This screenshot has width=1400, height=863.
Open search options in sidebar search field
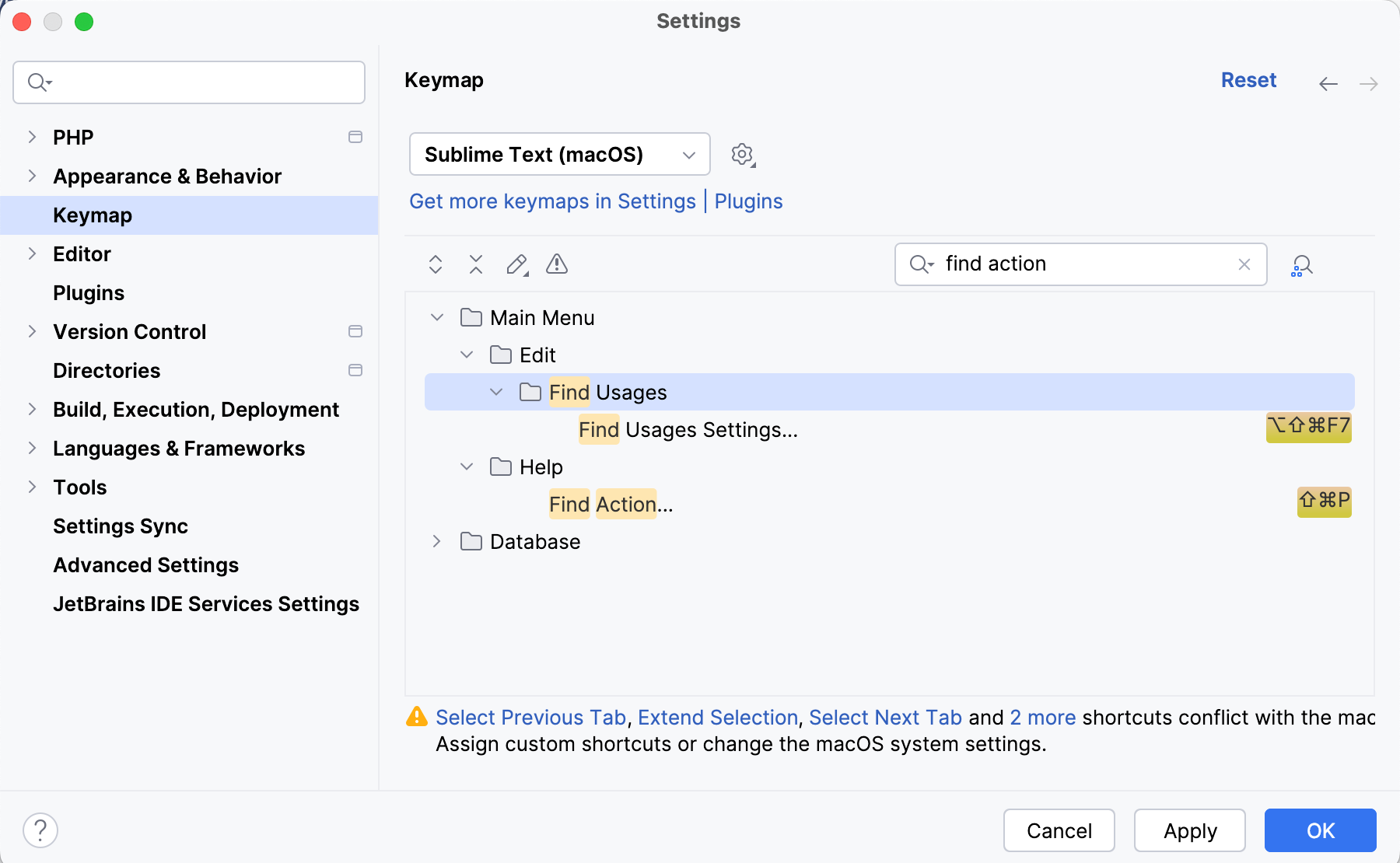pos(40,82)
